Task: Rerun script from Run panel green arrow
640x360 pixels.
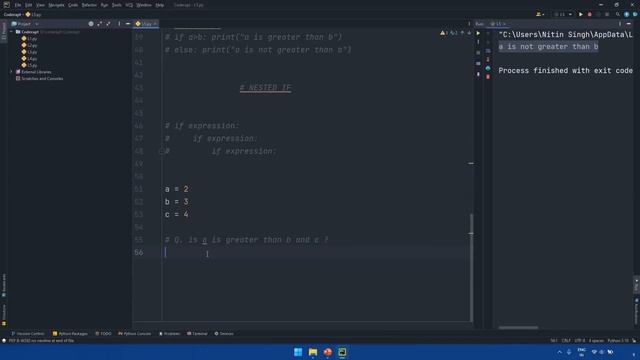Action: [x=478, y=33]
